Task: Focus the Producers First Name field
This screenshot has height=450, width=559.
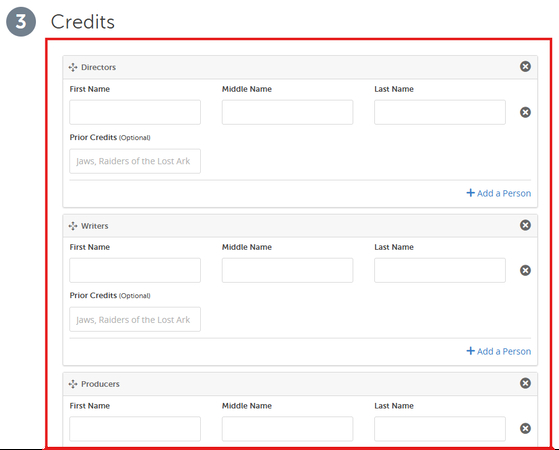Action: 135,429
